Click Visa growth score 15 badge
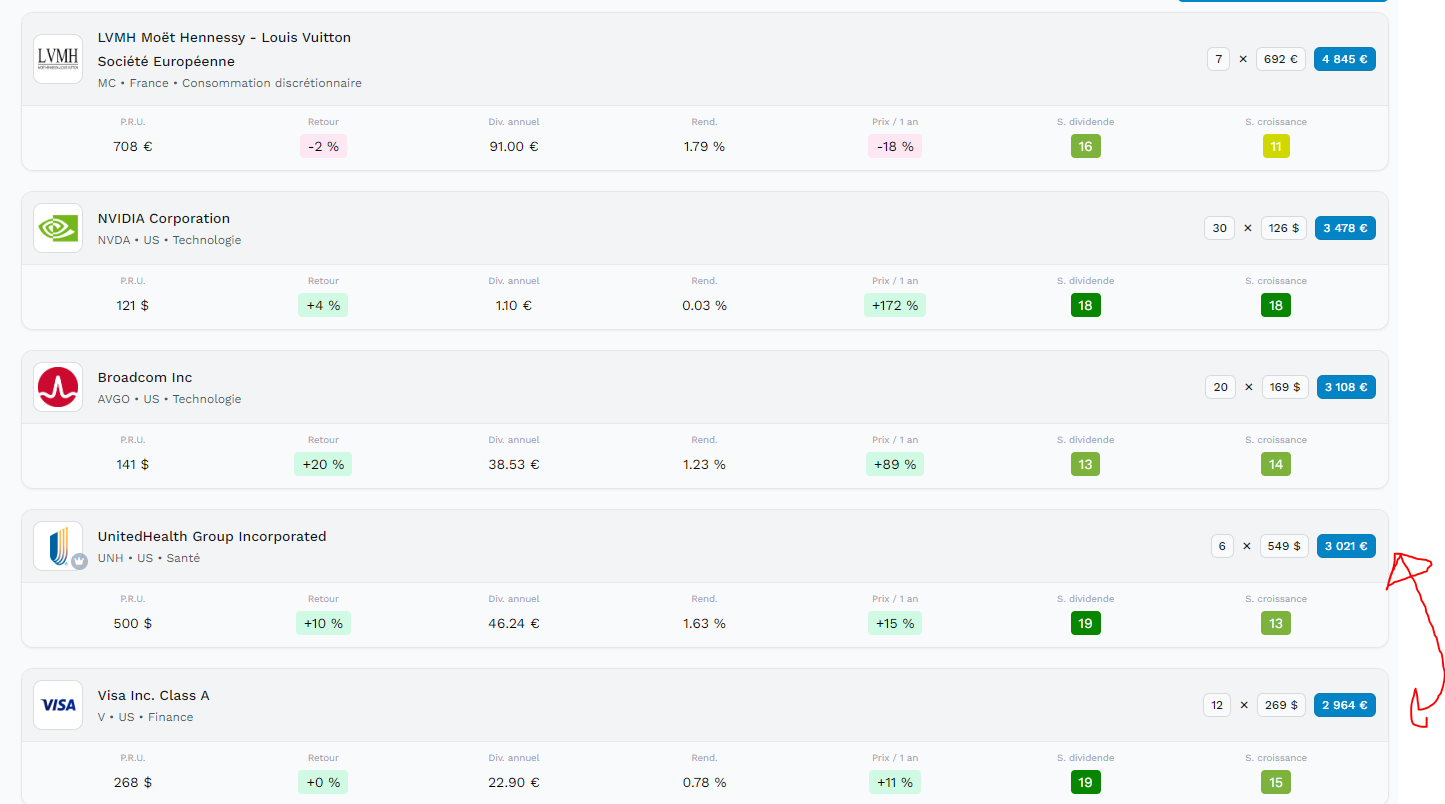Viewport: 1445px width, 804px height. click(1275, 782)
